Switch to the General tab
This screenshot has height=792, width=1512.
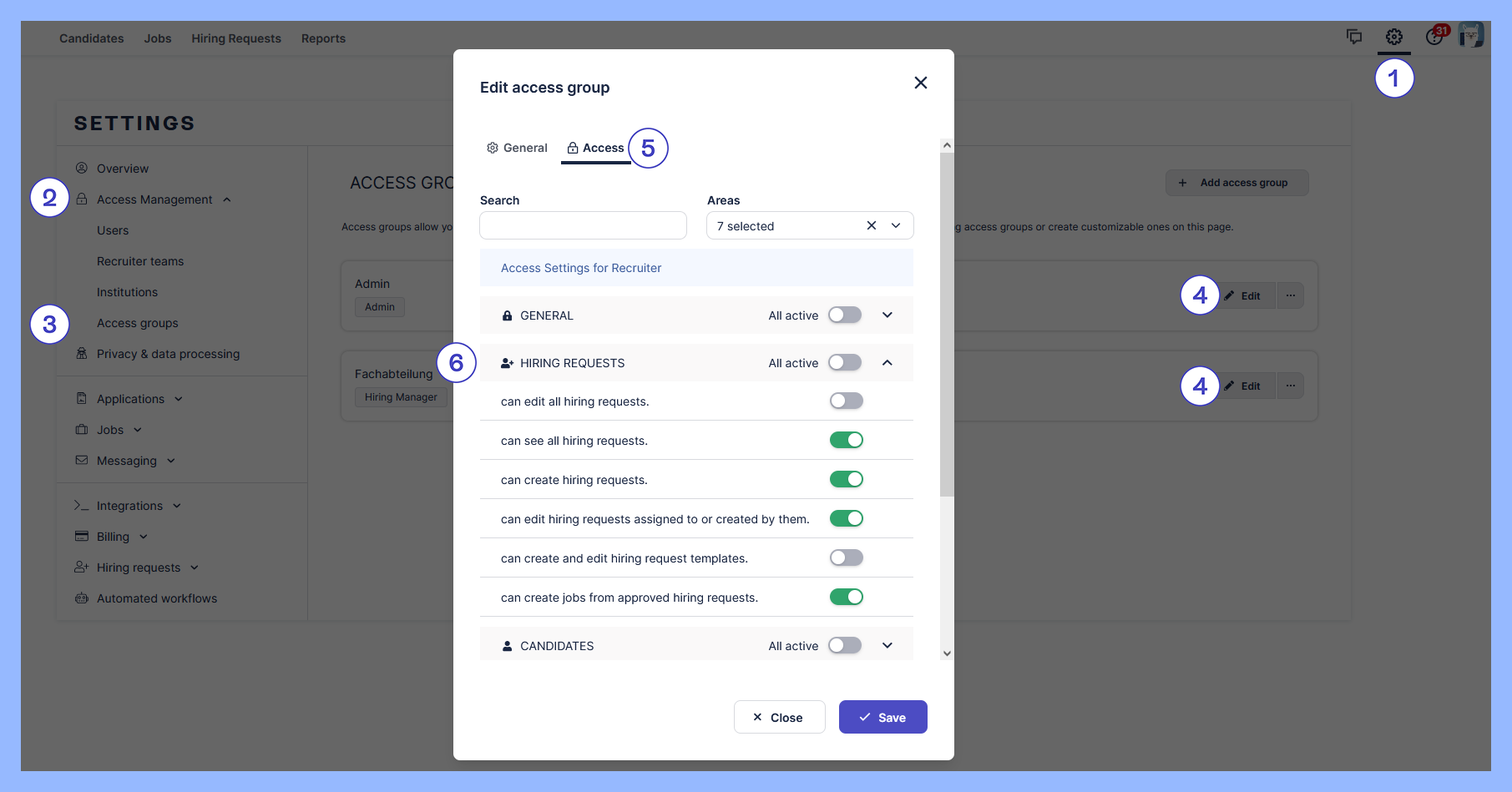tap(517, 148)
